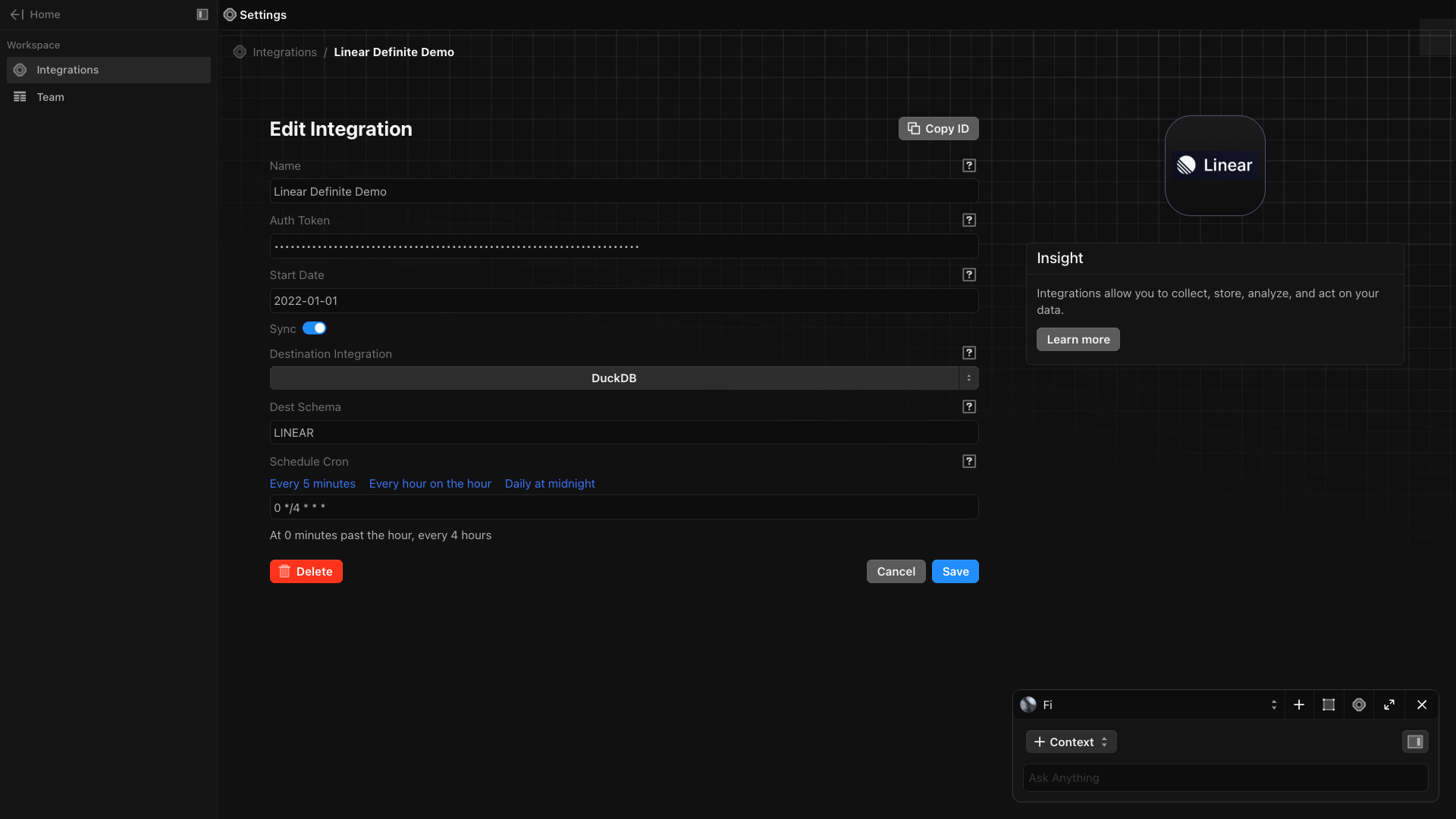Open settings icon in the Fi assistant header
Screen dimensions: 1456x819
pyautogui.click(x=1359, y=704)
